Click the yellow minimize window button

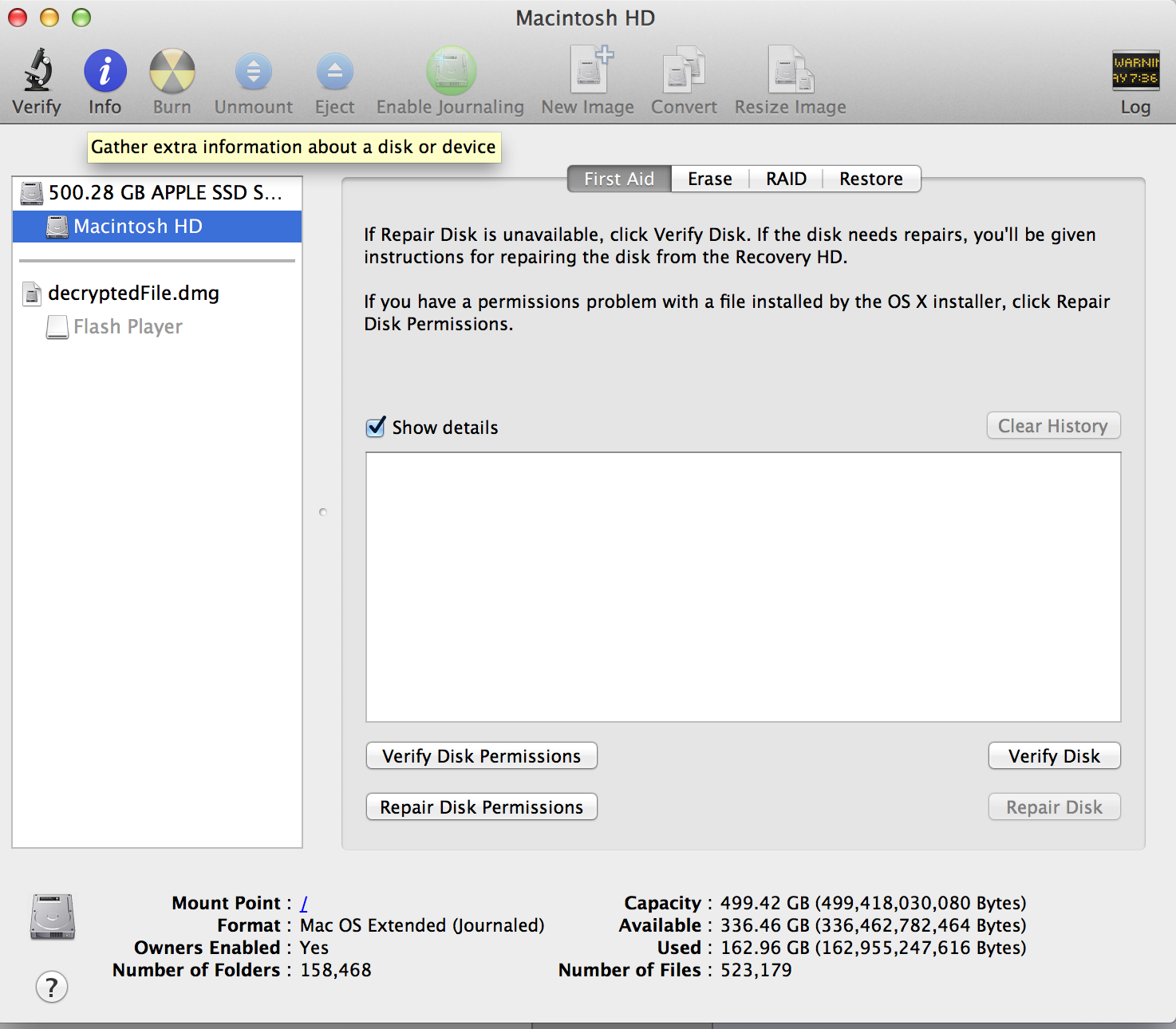(49, 18)
